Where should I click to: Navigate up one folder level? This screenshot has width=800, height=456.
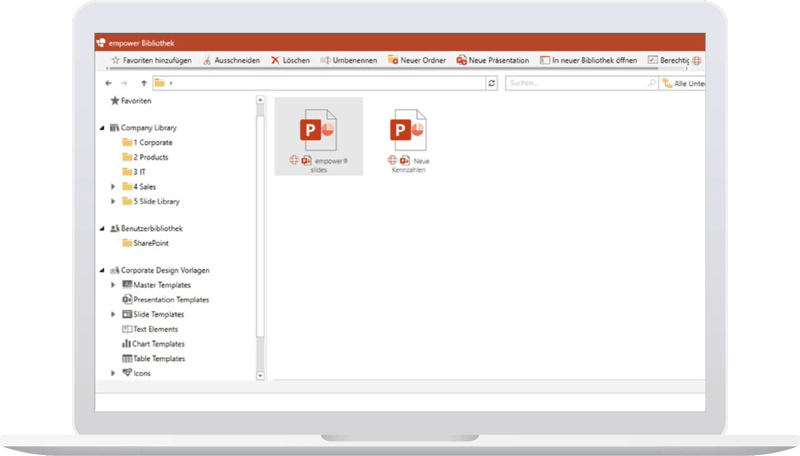pos(144,83)
